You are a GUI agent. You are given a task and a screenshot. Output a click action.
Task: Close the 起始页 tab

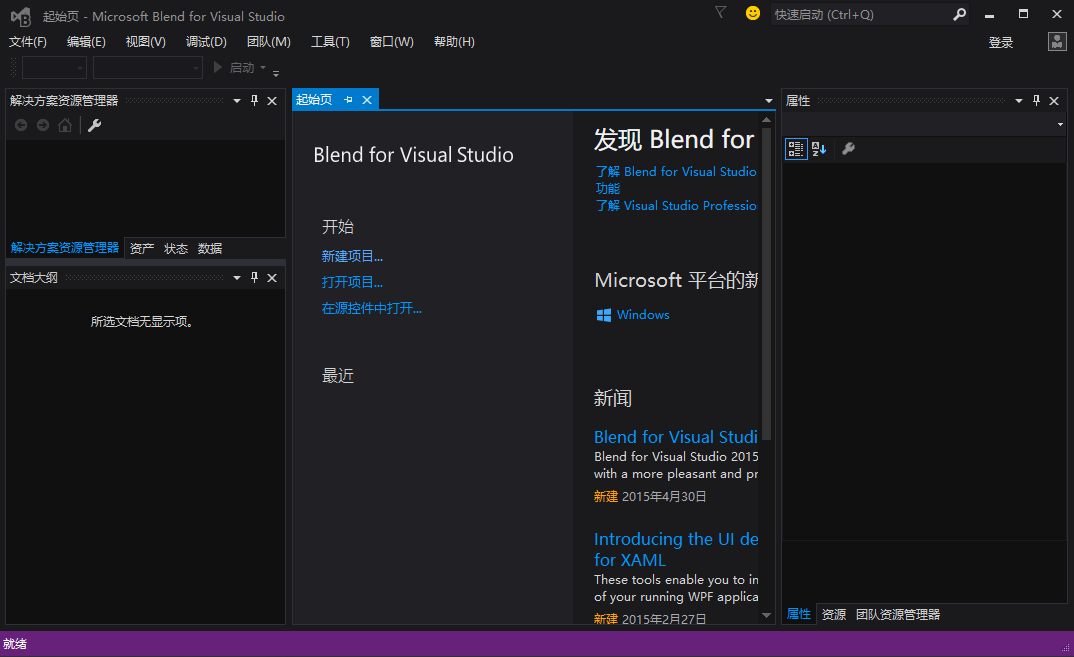367,100
